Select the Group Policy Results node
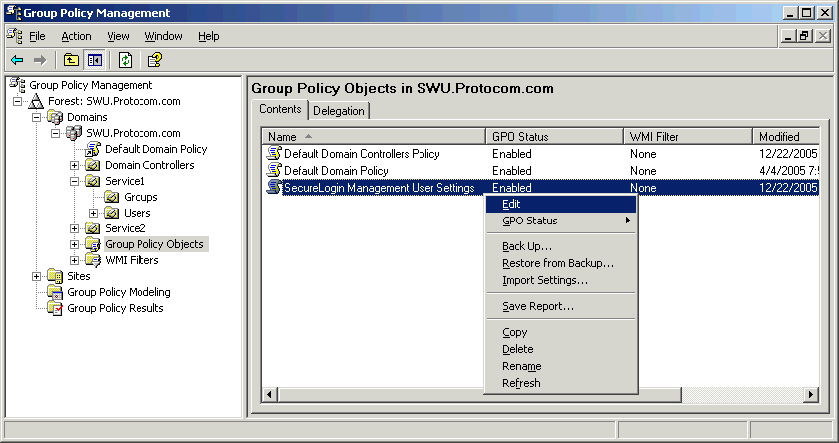Viewport: 839px width, 443px height. pyautogui.click(x=115, y=308)
